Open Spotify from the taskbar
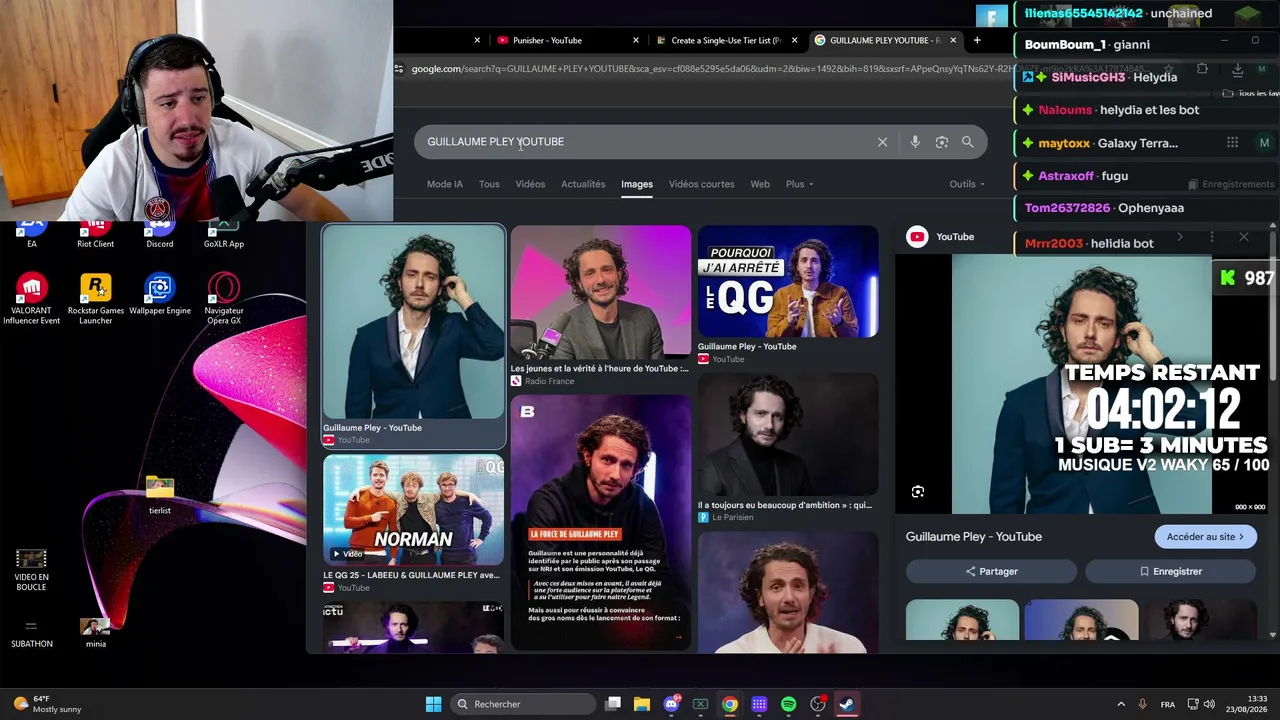This screenshot has width=1280, height=720. click(788, 704)
